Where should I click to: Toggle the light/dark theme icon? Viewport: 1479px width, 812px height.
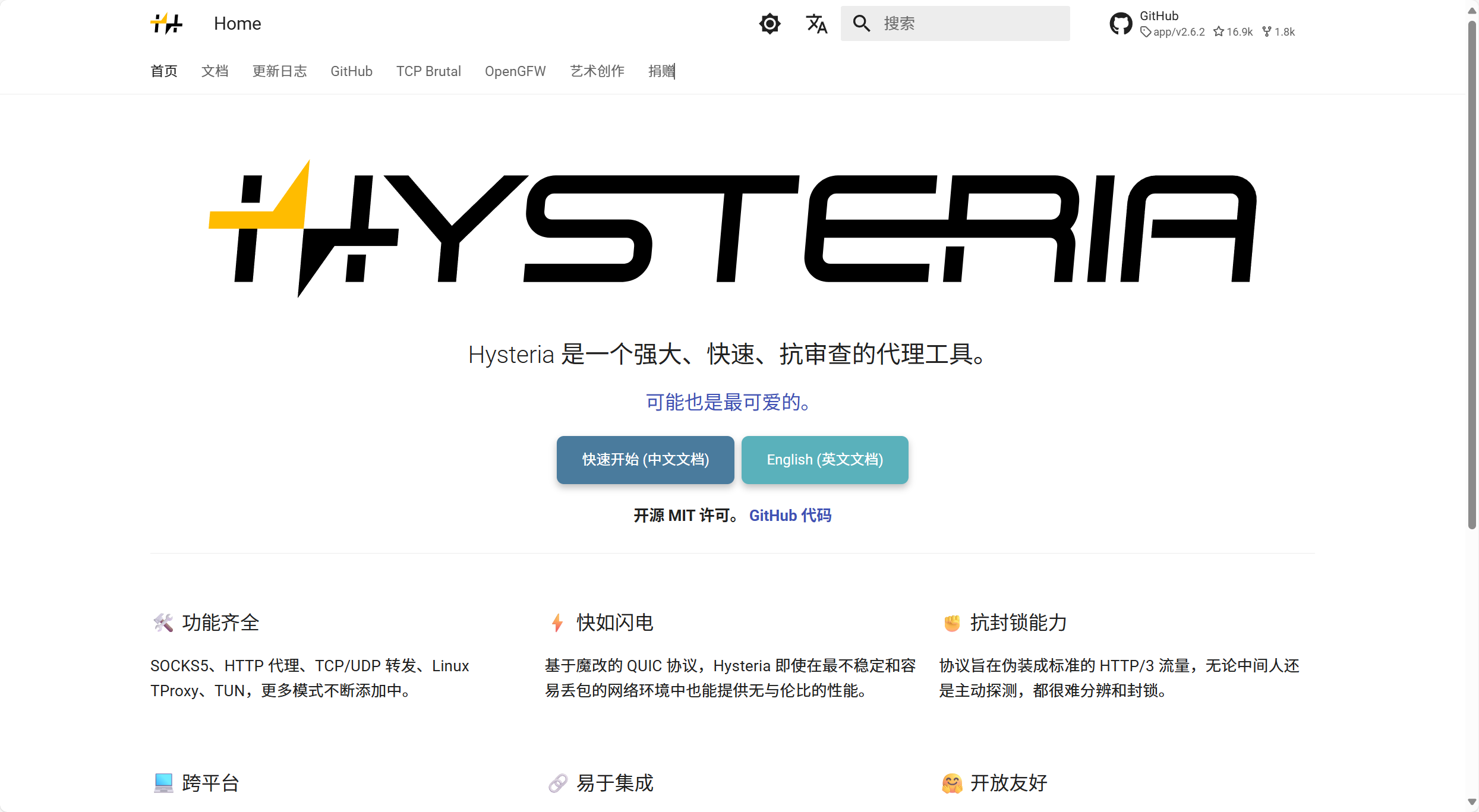(x=770, y=24)
